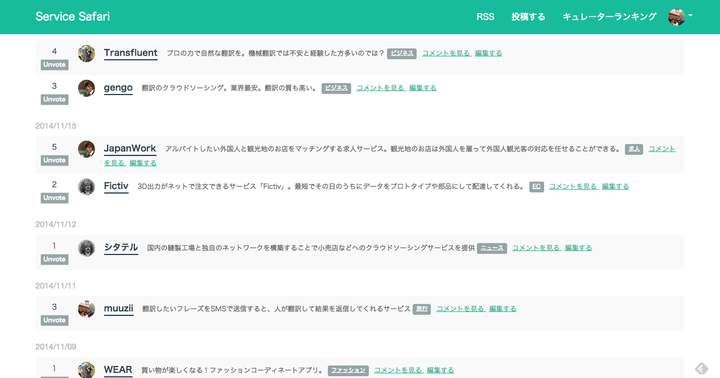The image size is (720, 378).
Task: View comments for JapanWork
Action: pos(662,149)
